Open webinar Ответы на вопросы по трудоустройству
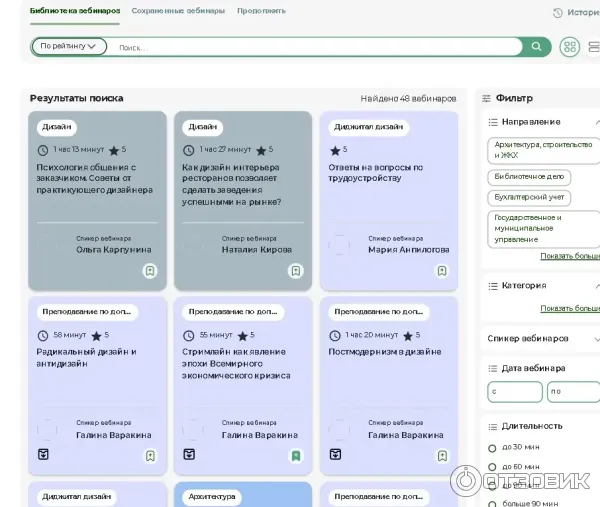Image resolution: width=600 pixels, height=507 pixels. click(x=375, y=173)
